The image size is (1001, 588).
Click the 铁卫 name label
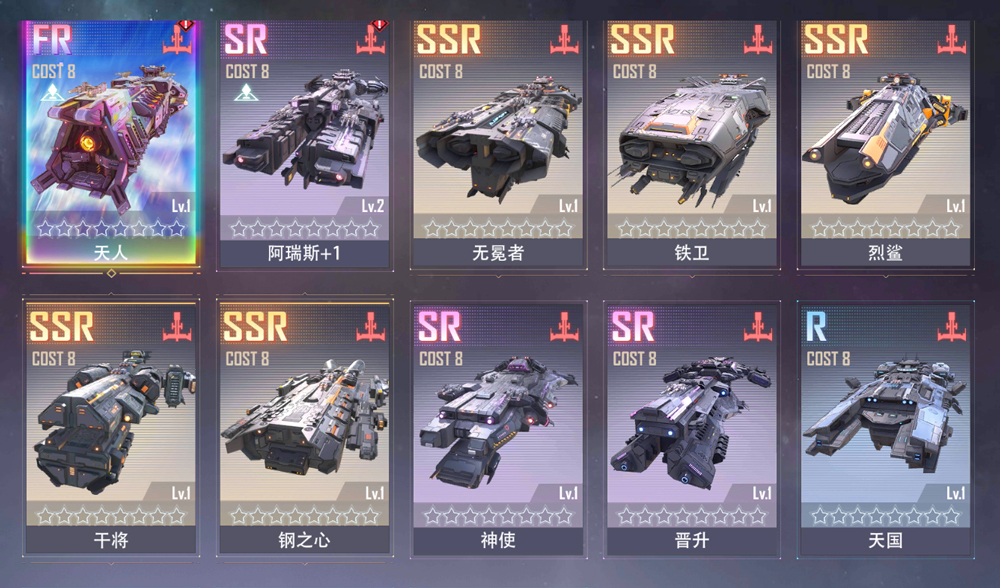click(x=691, y=253)
